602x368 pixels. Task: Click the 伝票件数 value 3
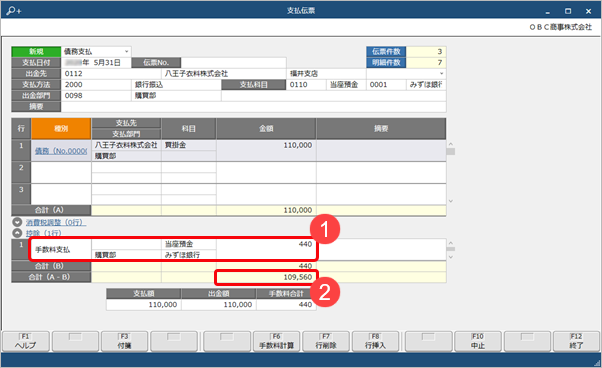point(426,51)
